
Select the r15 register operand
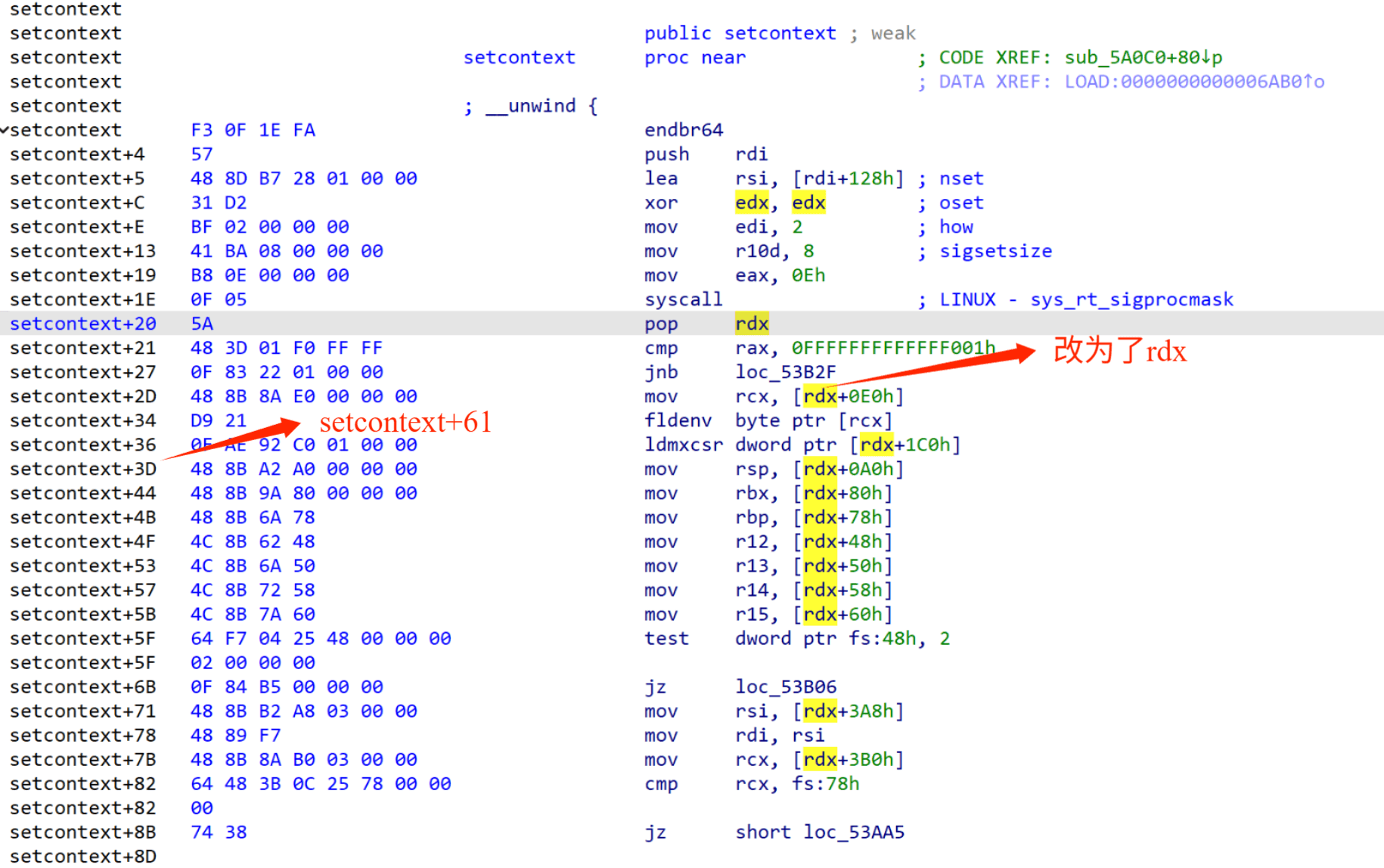point(752,614)
